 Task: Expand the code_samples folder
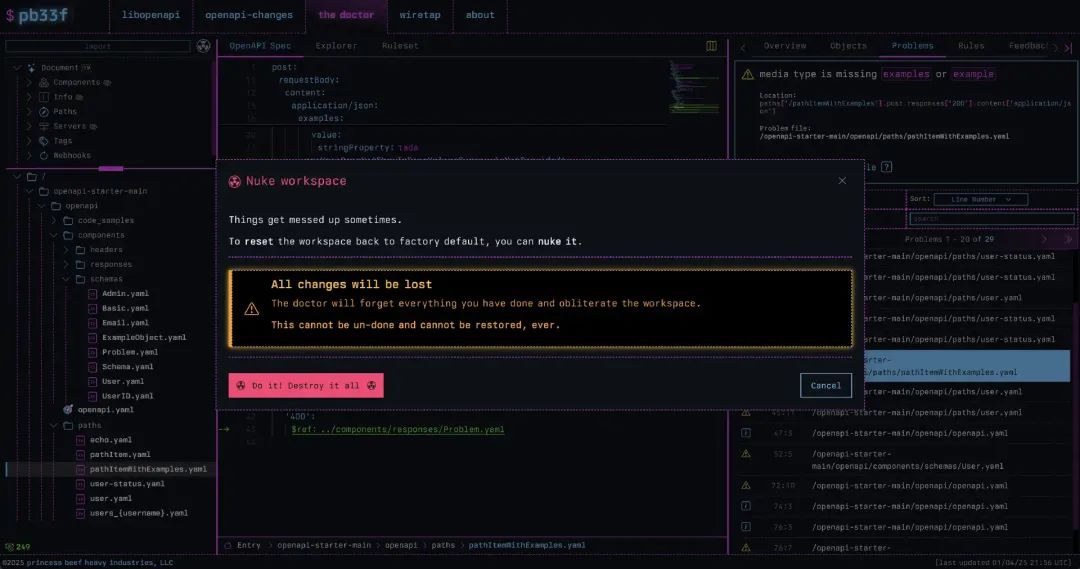54,221
